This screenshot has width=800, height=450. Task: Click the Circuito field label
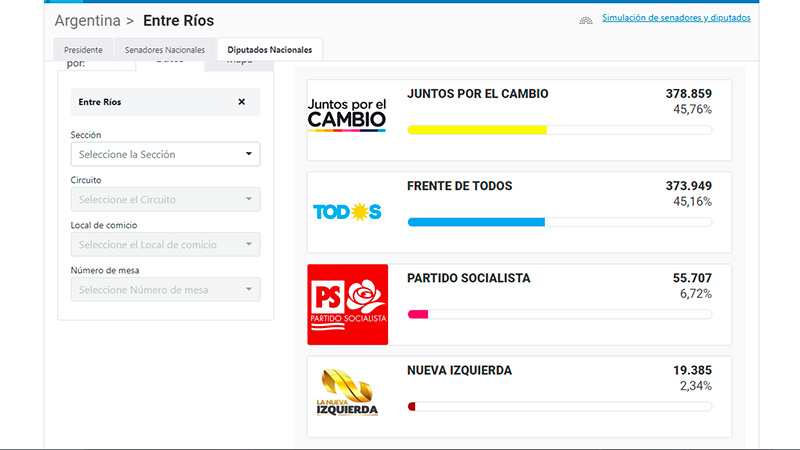tap(86, 180)
